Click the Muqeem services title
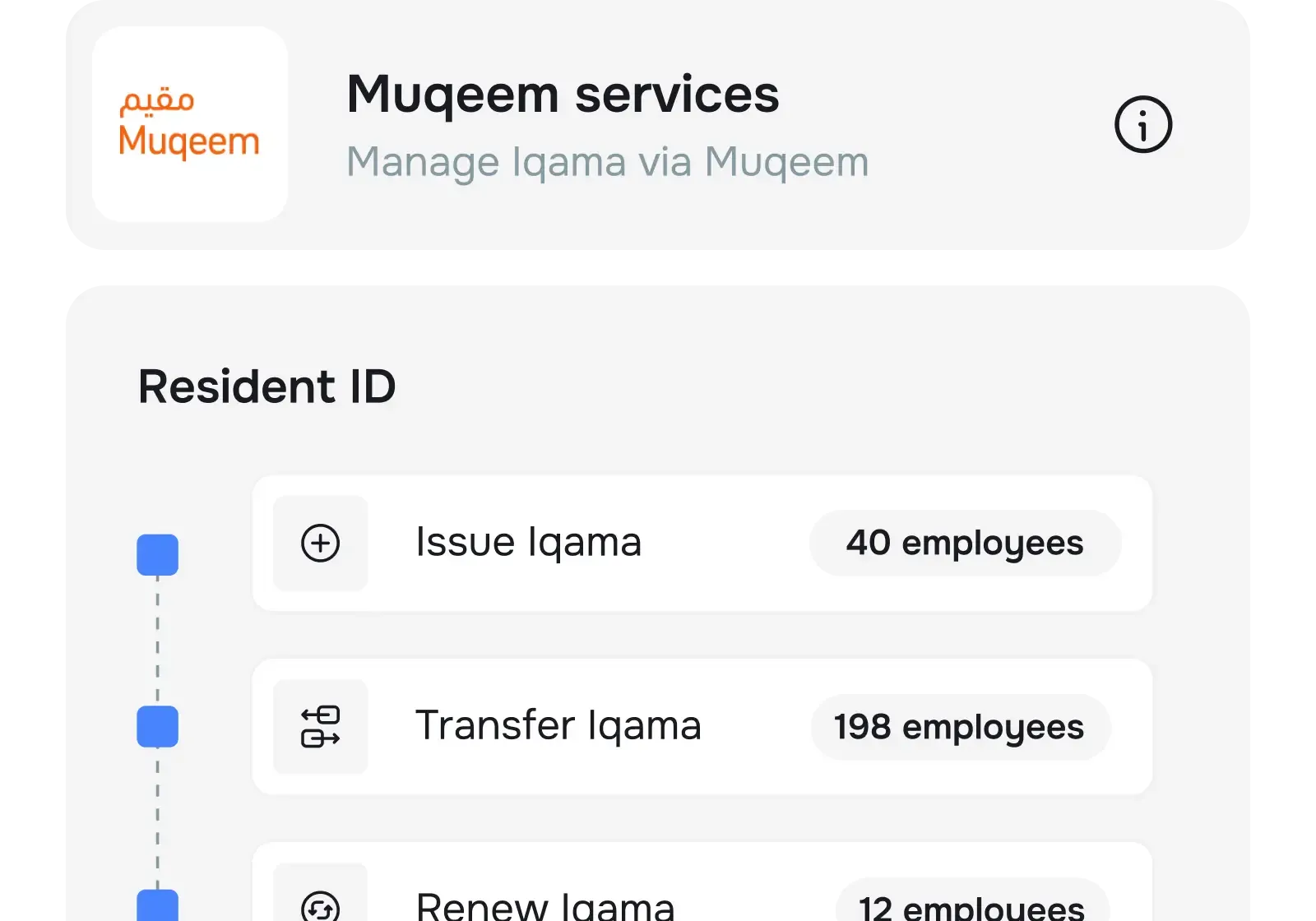Image resolution: width=1316 pixels, height=921 pixels. pyautogui.click(x=563, y=93)
